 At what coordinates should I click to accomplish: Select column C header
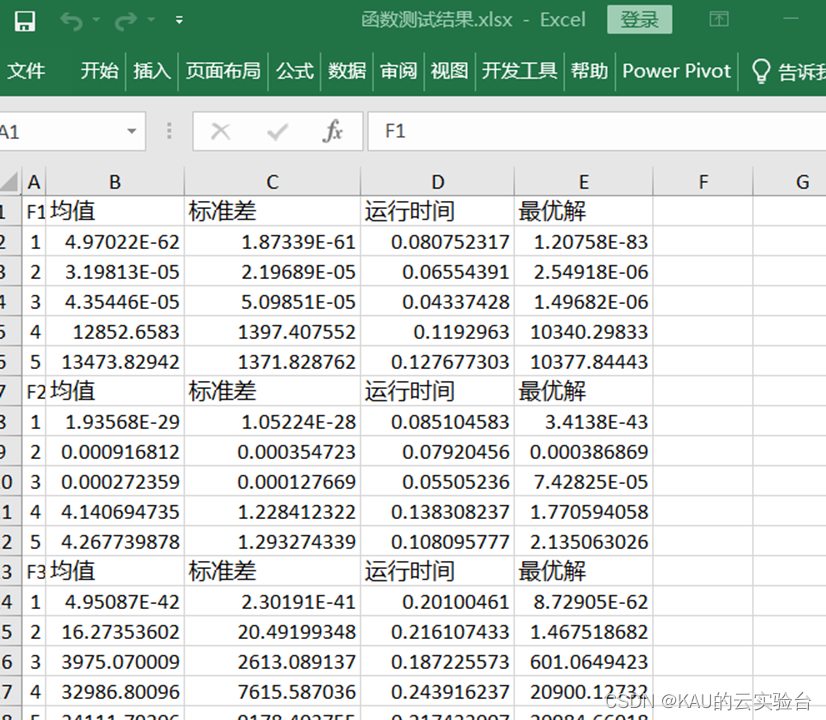(x=272, y=182)
